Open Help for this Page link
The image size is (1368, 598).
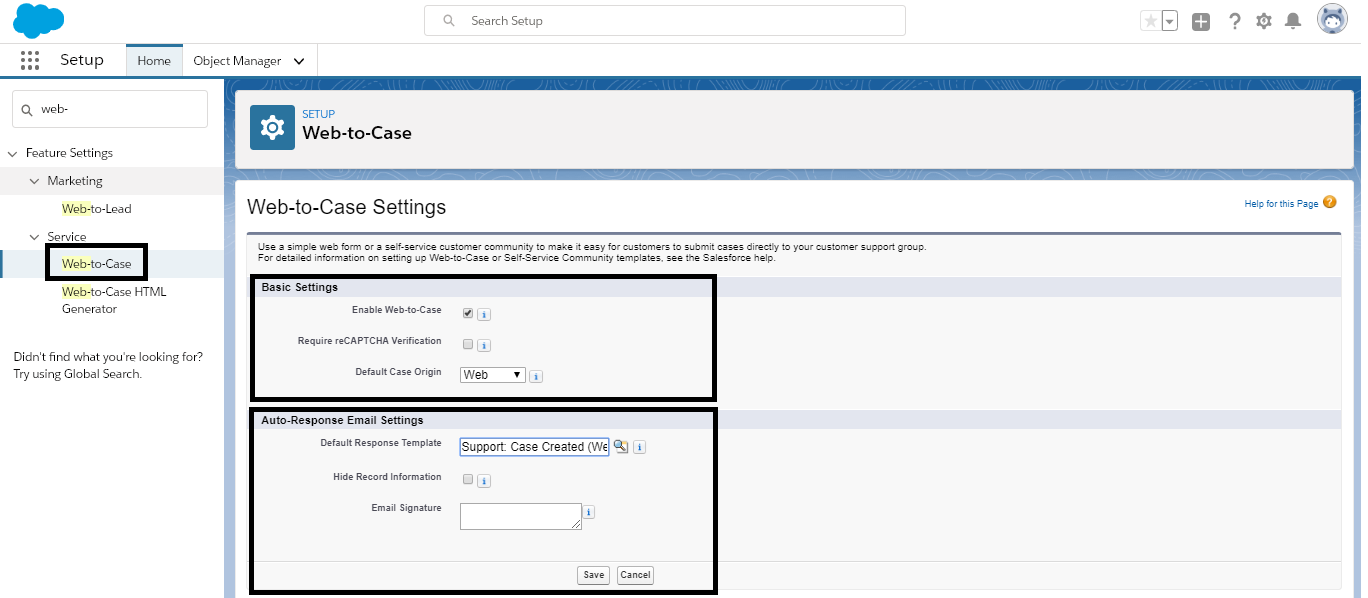[x=1281, y=204]
